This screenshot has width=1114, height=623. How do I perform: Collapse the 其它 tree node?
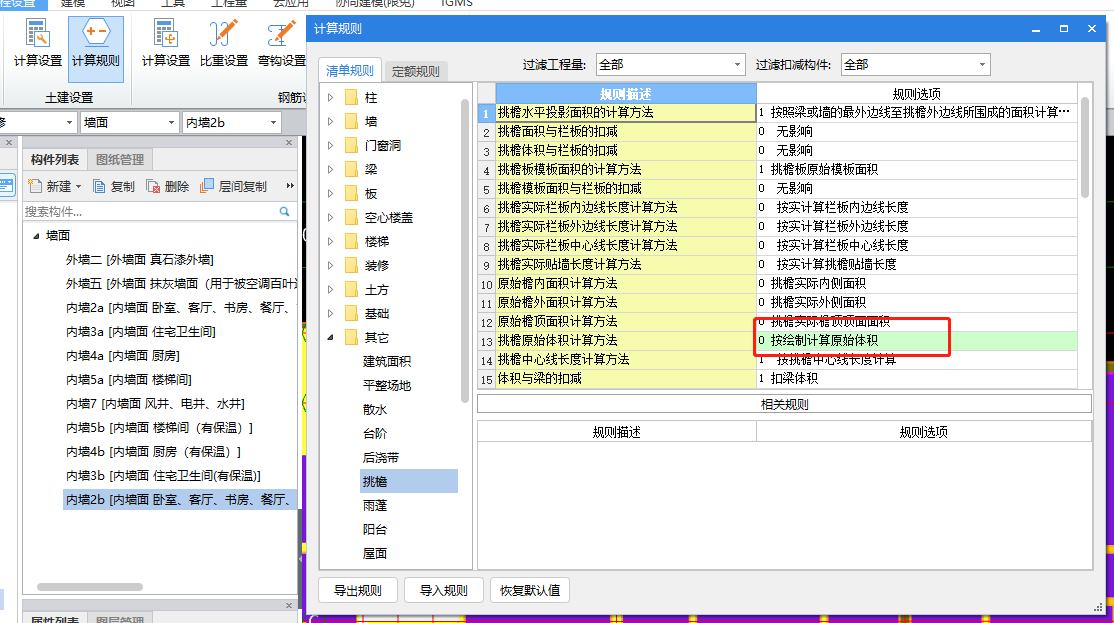330,337
